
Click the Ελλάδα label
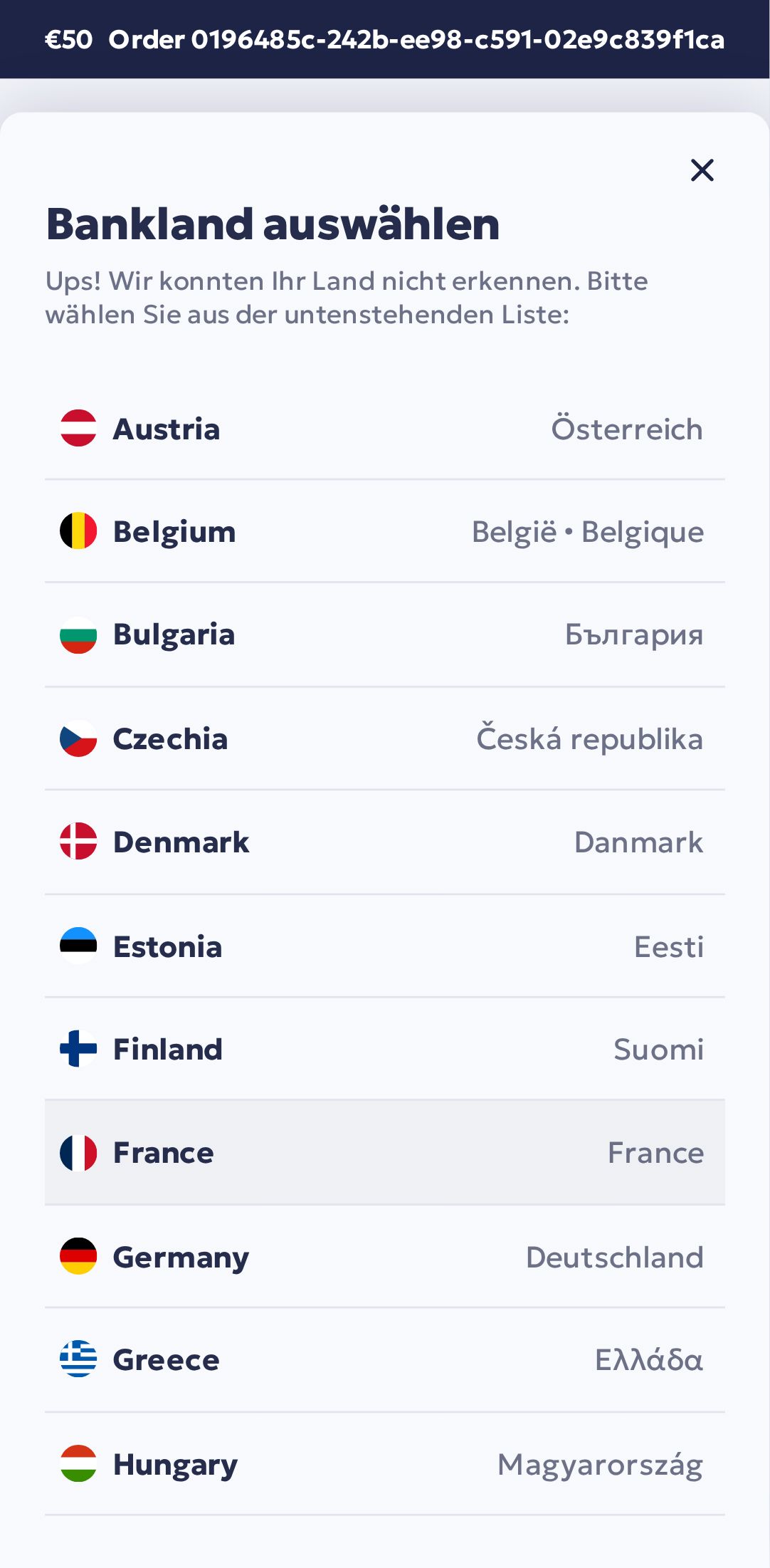(x=648, y=1360)
